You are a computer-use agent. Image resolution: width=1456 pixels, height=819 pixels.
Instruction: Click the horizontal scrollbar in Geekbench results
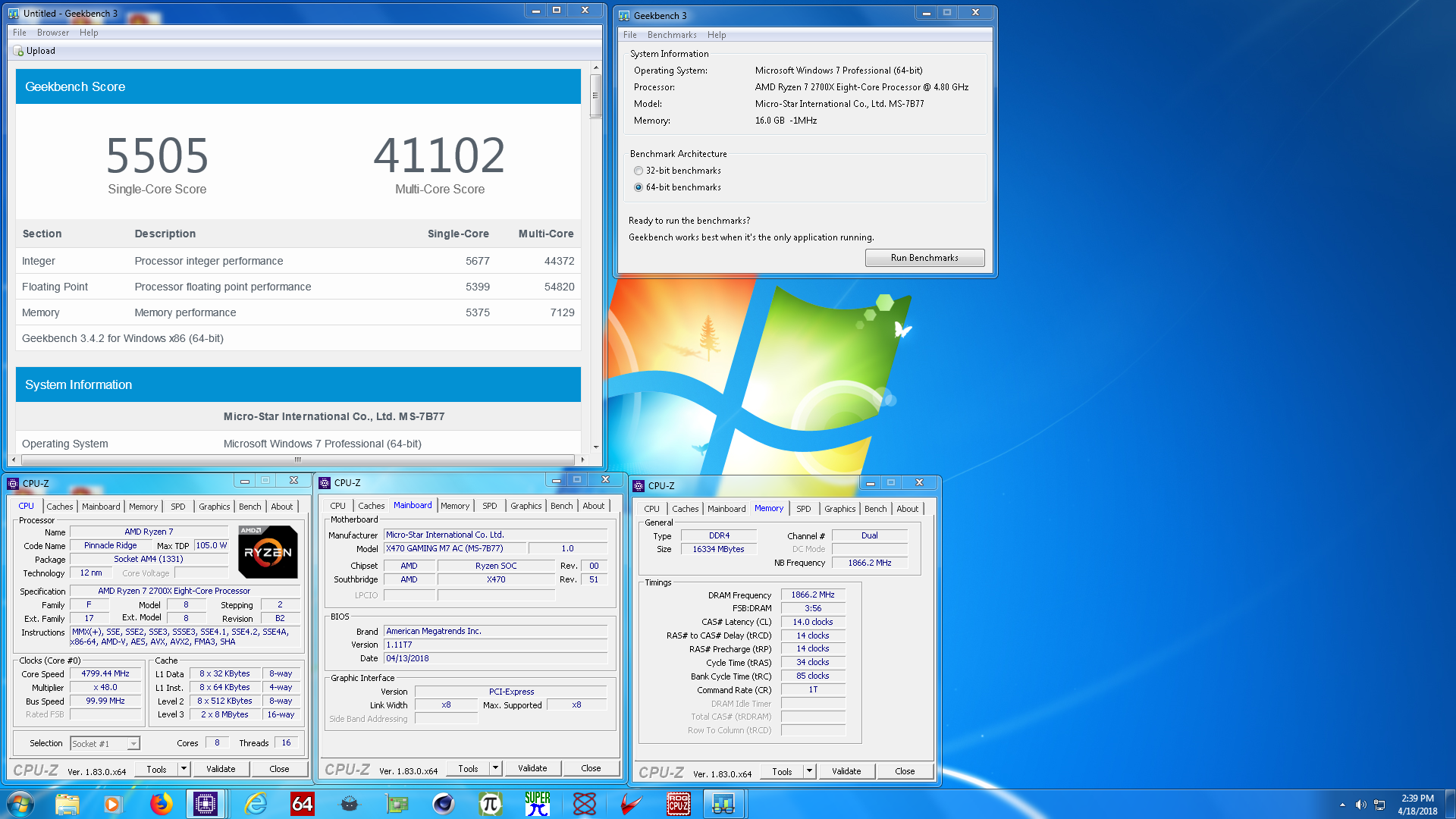297,460
